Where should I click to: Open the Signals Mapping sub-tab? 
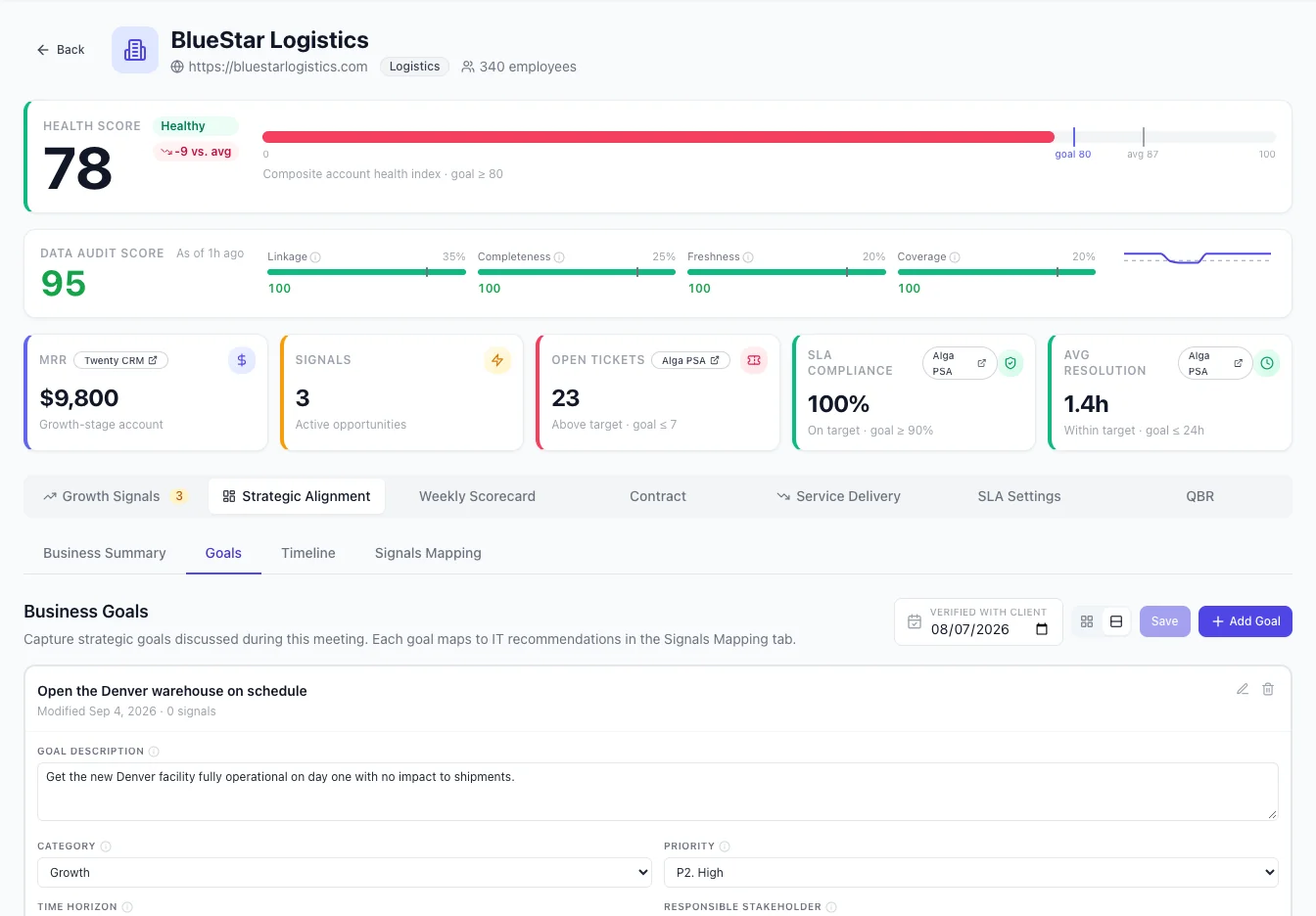click(x=428, y=553)
